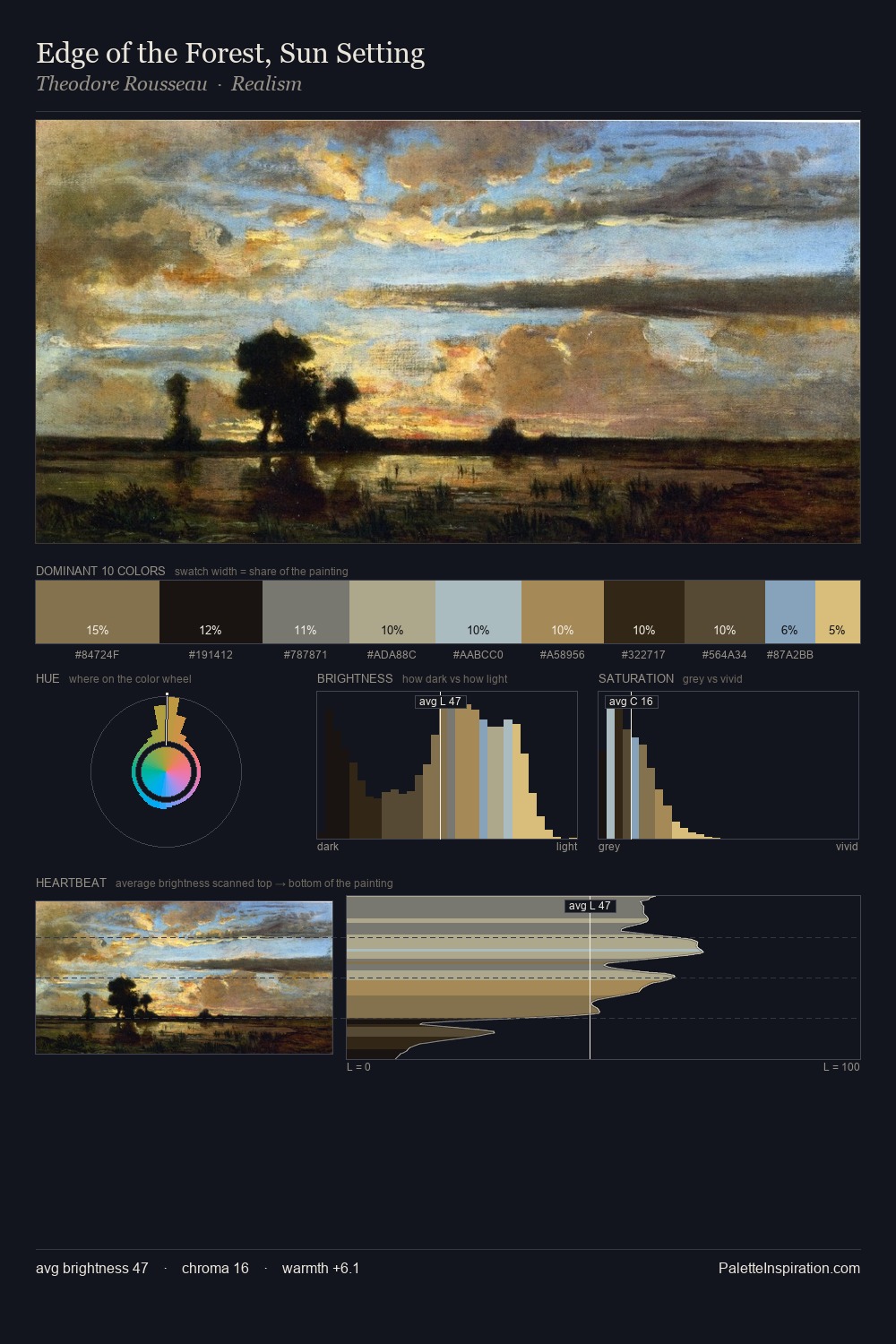Click the 'grey' axis label
Screen dimensions: 896x1344
coord(609,847)
